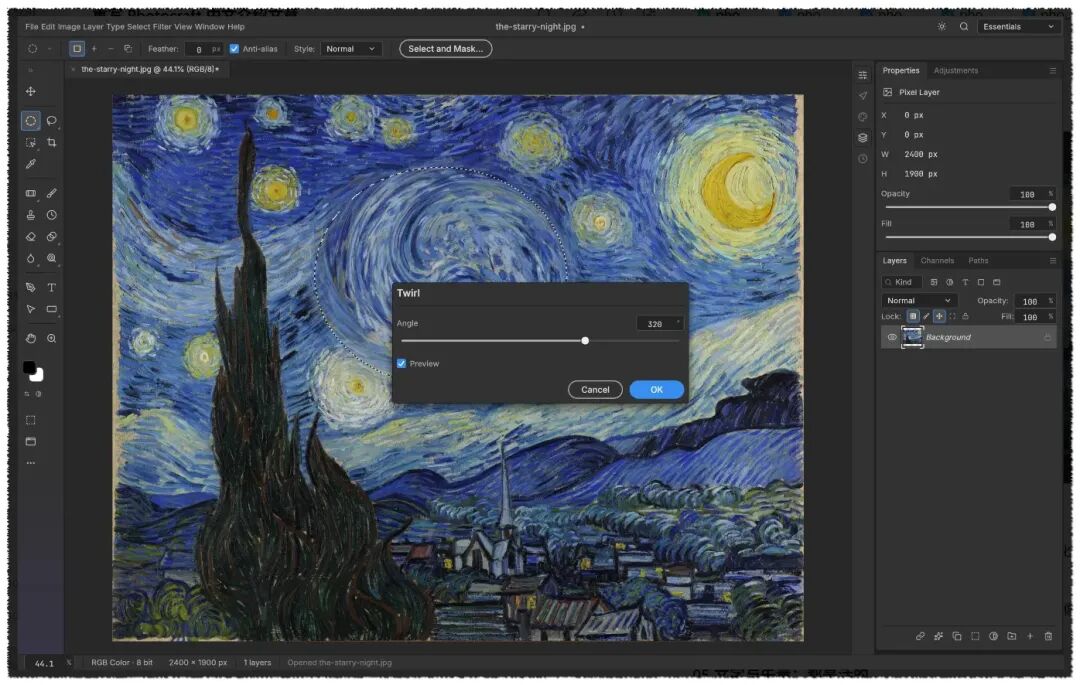Uncheck Preview in Twirl dialog
This screenshot has width=1080, height=685.
click(402, 363)
